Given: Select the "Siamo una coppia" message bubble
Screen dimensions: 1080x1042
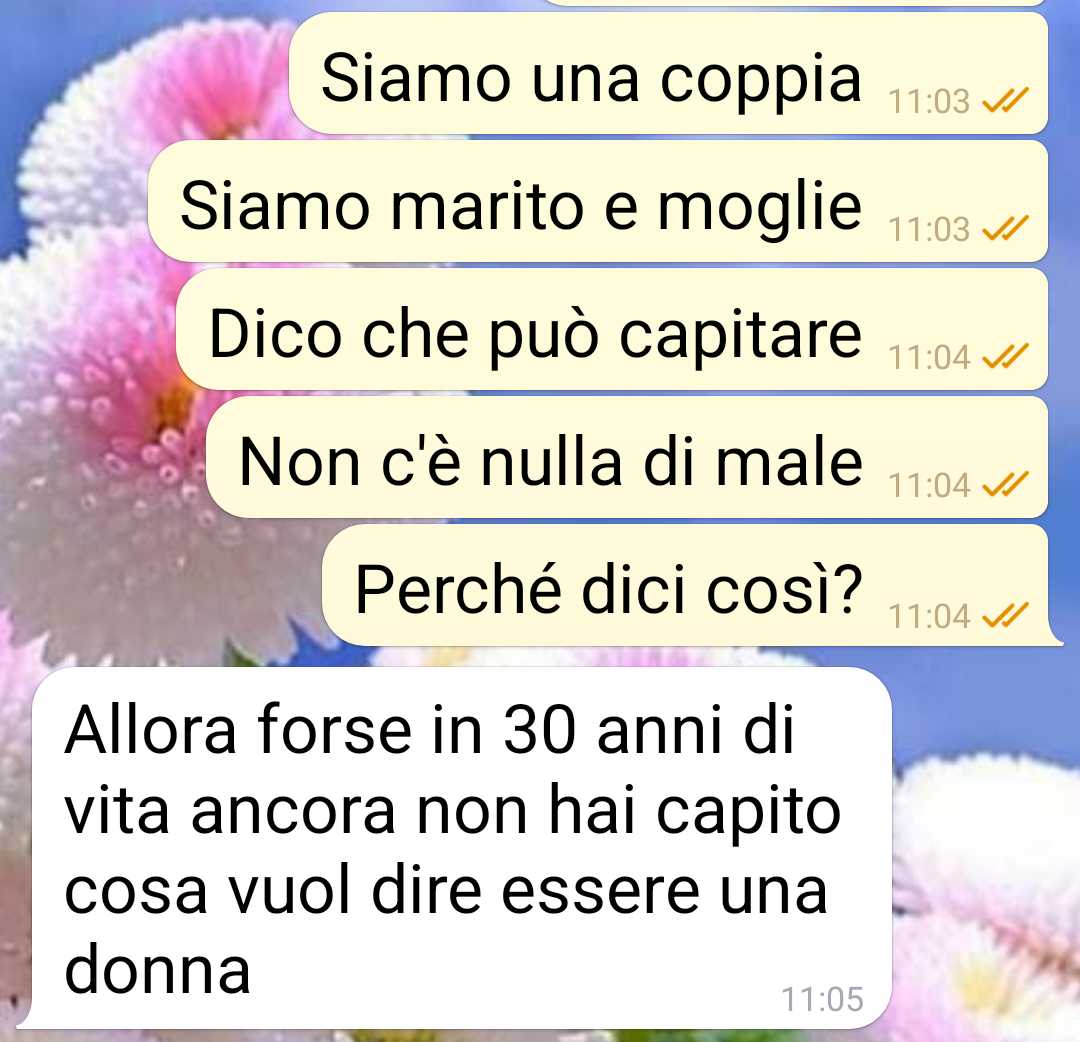Looking at the screenshot, I should click(x=668, y=73).
